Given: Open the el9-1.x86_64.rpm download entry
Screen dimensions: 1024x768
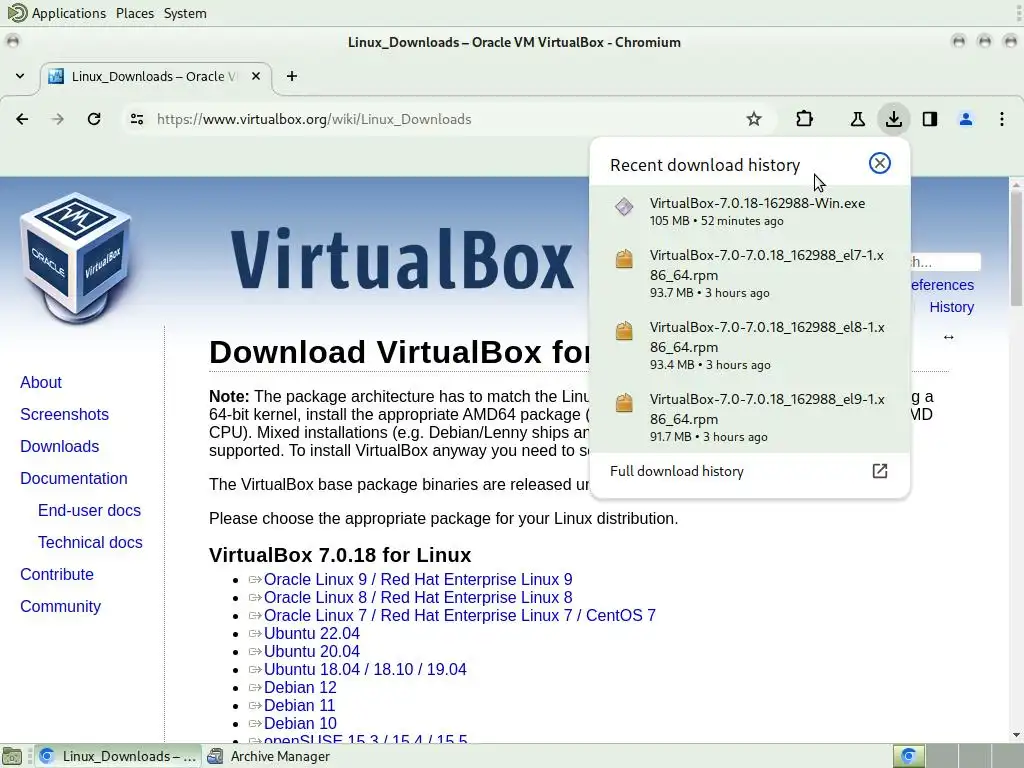Looking at the screenshot, I should point(750,417).
